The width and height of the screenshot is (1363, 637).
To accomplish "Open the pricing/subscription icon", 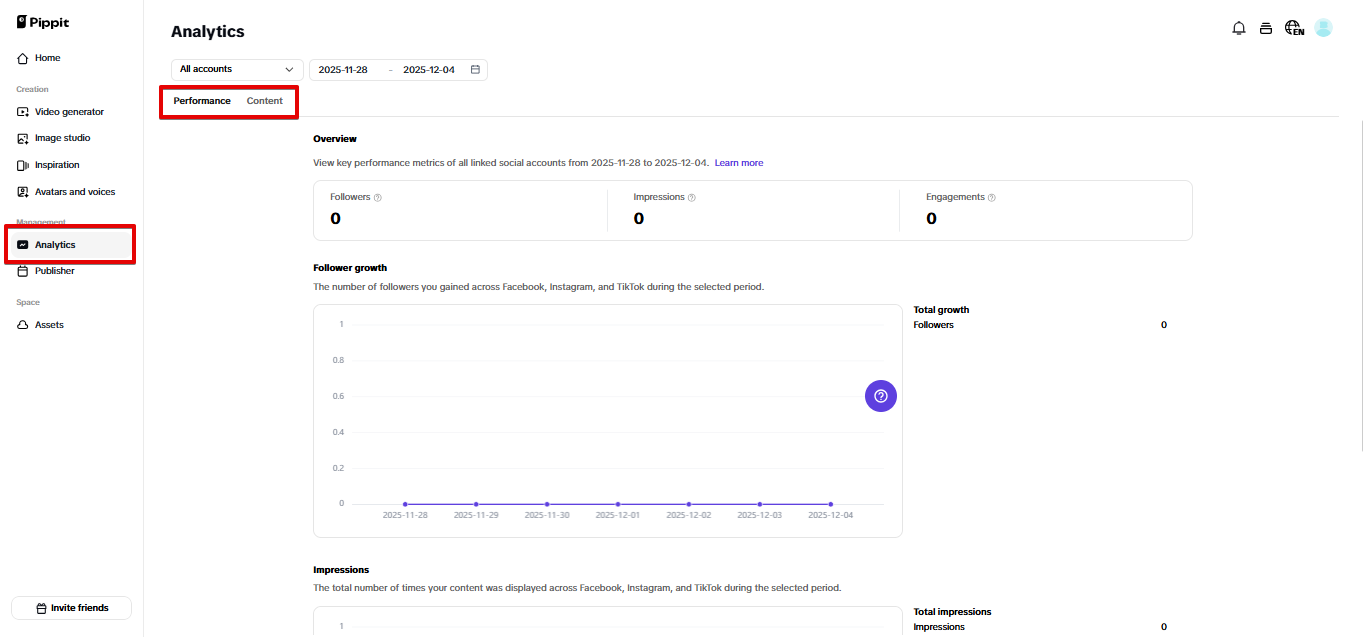I will click(1266, 28).
